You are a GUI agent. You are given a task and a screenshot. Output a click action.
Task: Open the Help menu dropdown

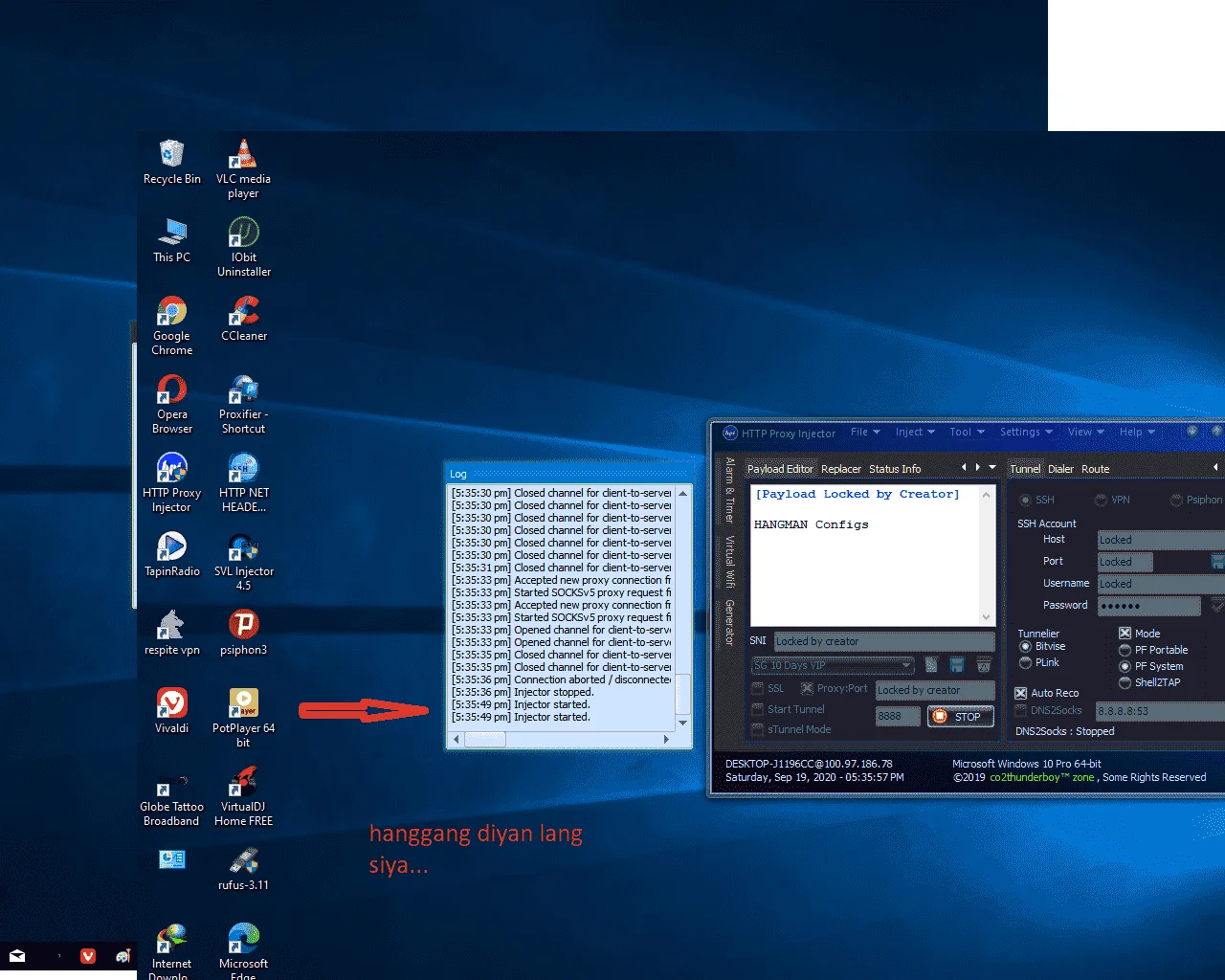tap(1137, 432)
